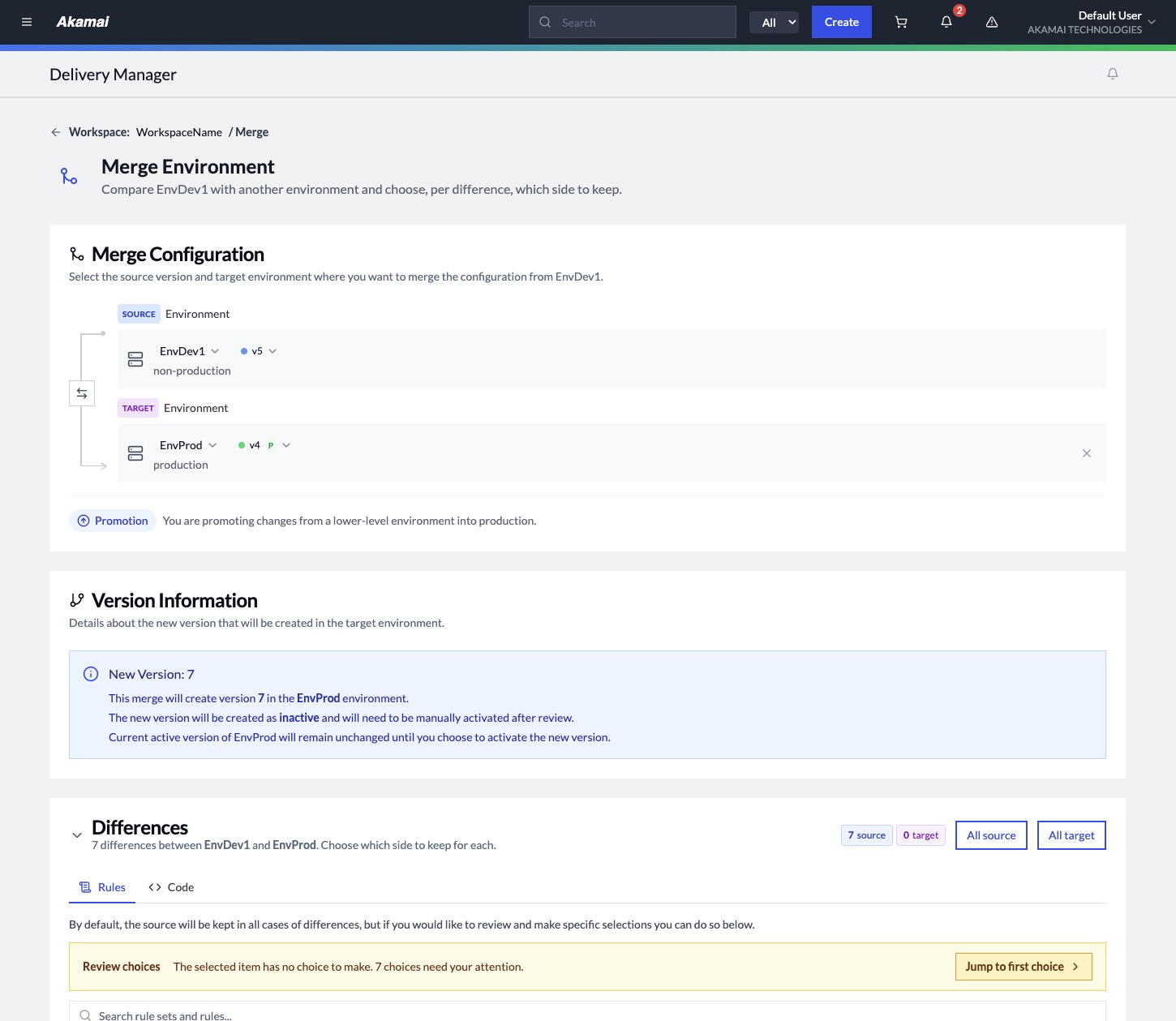Open the EnvProd environment dropdown
This screenshot has height=1021, width=1176.
(188, 445)
